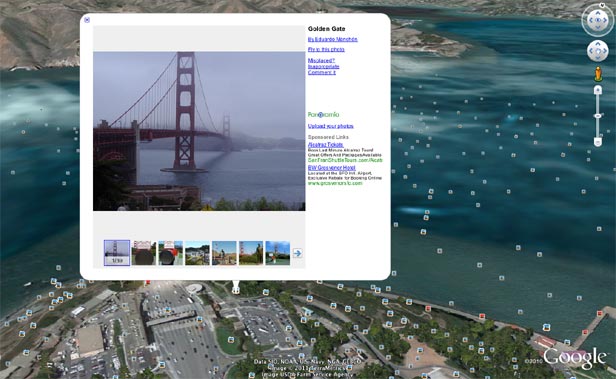Open the BW Grosvenor Hotel sponsored link
The width and height of the screenshot is (616, 379).
331,167
